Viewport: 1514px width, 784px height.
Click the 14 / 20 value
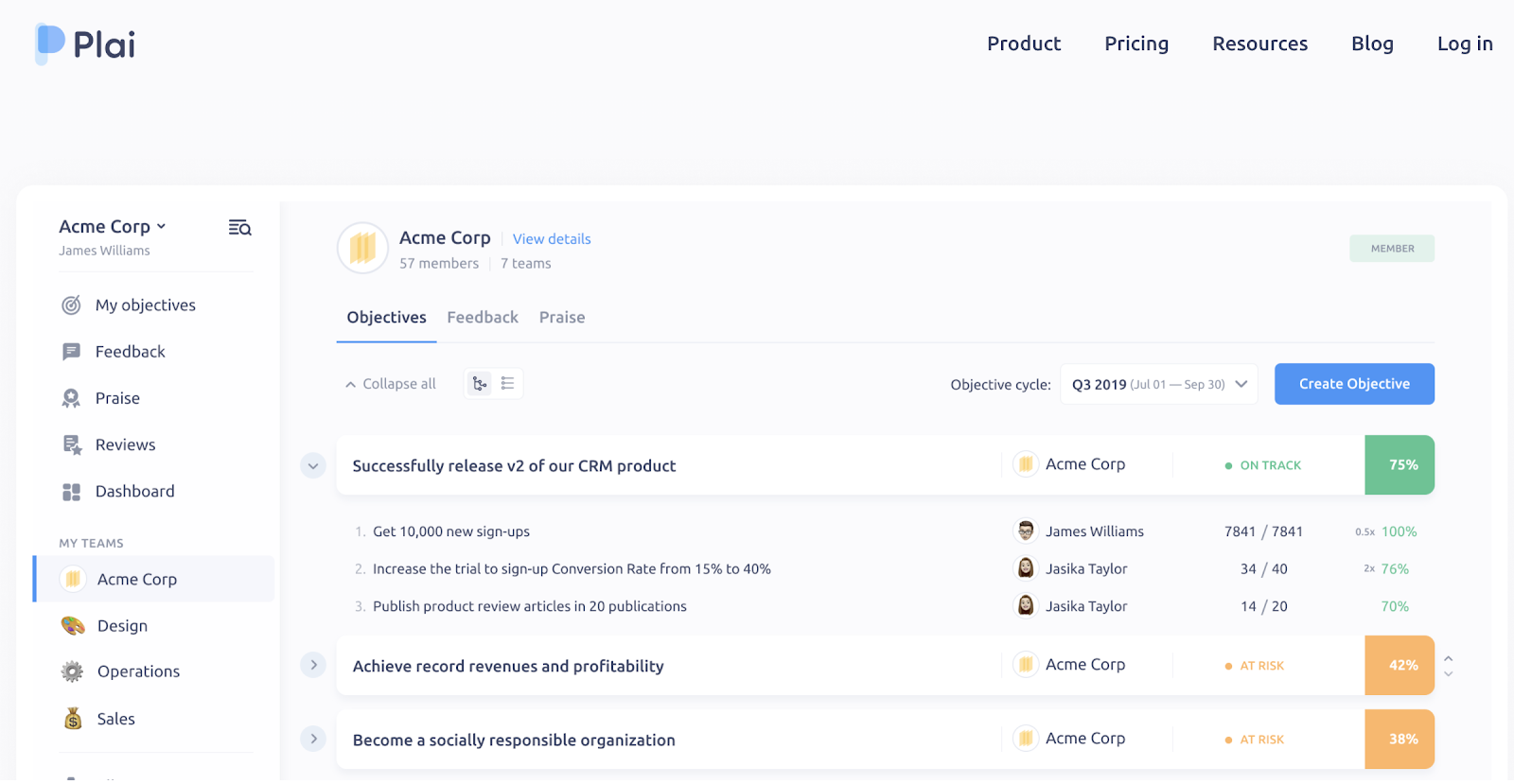coord(1263,606)
